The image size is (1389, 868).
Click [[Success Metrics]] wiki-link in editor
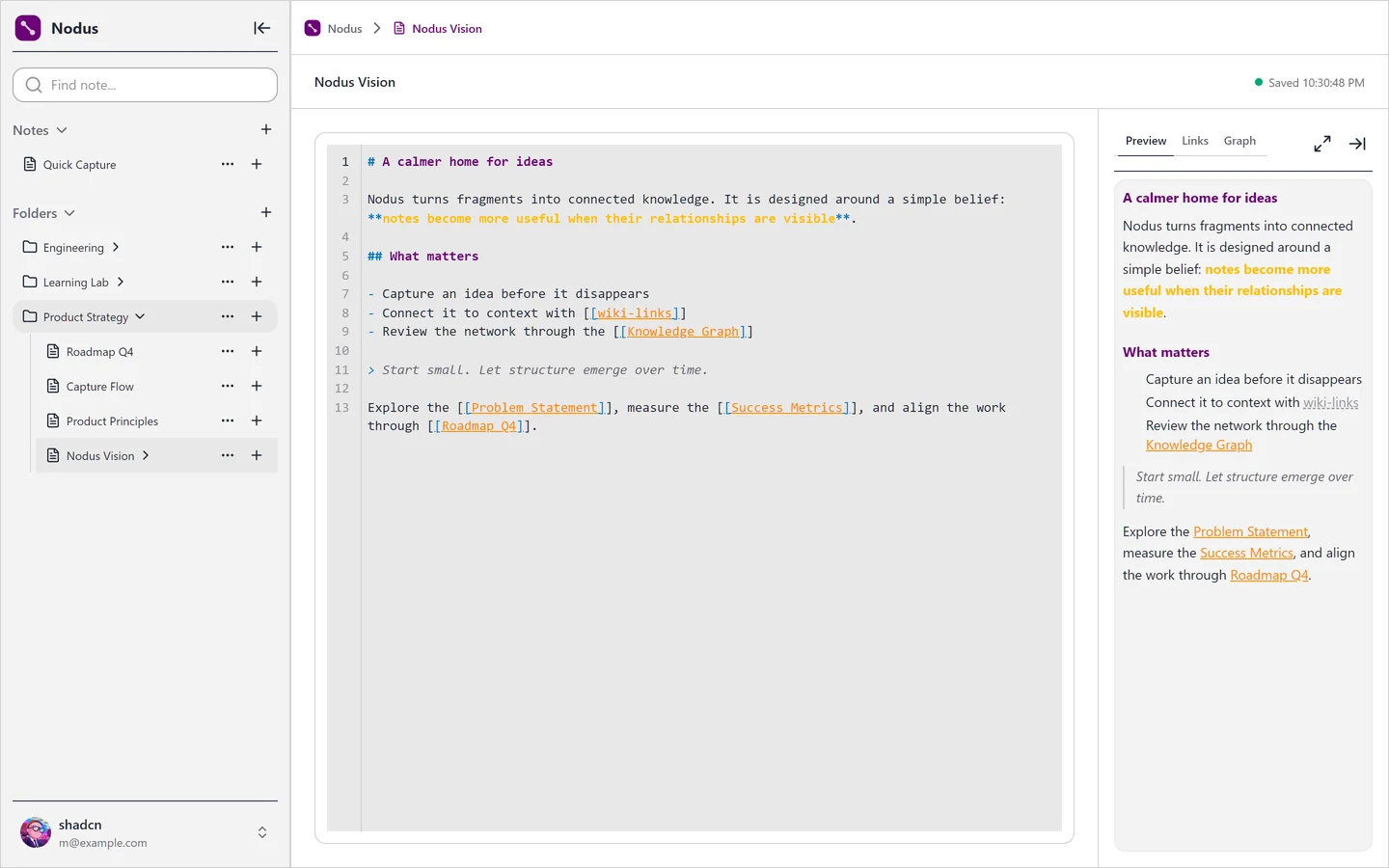coord(787,408)
